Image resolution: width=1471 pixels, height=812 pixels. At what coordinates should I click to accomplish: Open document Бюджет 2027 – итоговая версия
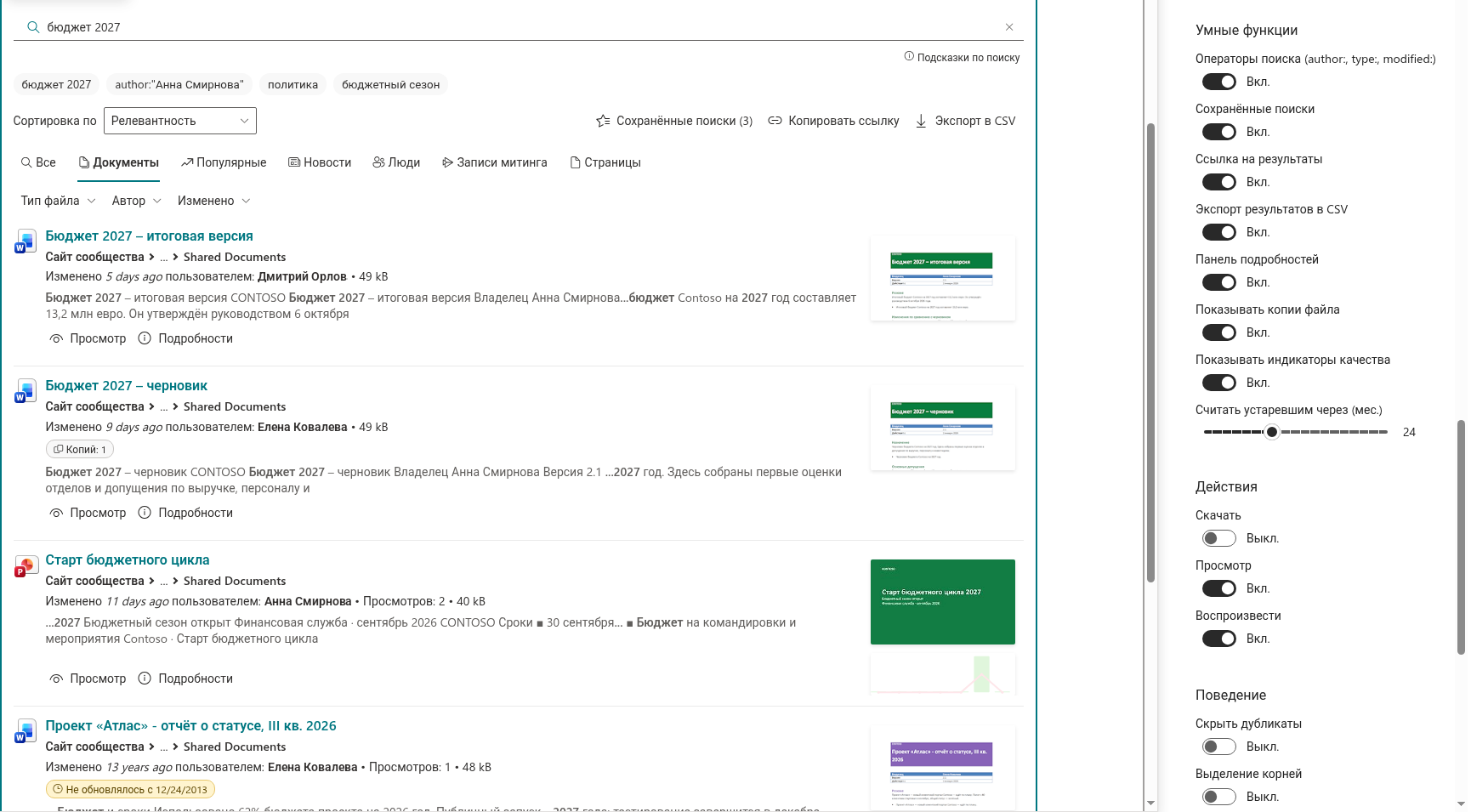[149, 236]
